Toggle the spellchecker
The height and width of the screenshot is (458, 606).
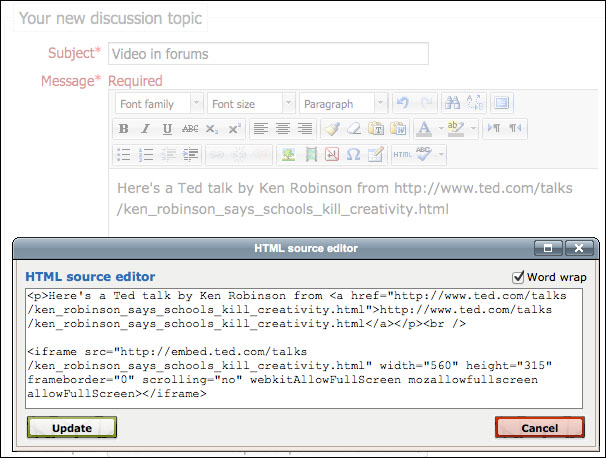[424, 155]
